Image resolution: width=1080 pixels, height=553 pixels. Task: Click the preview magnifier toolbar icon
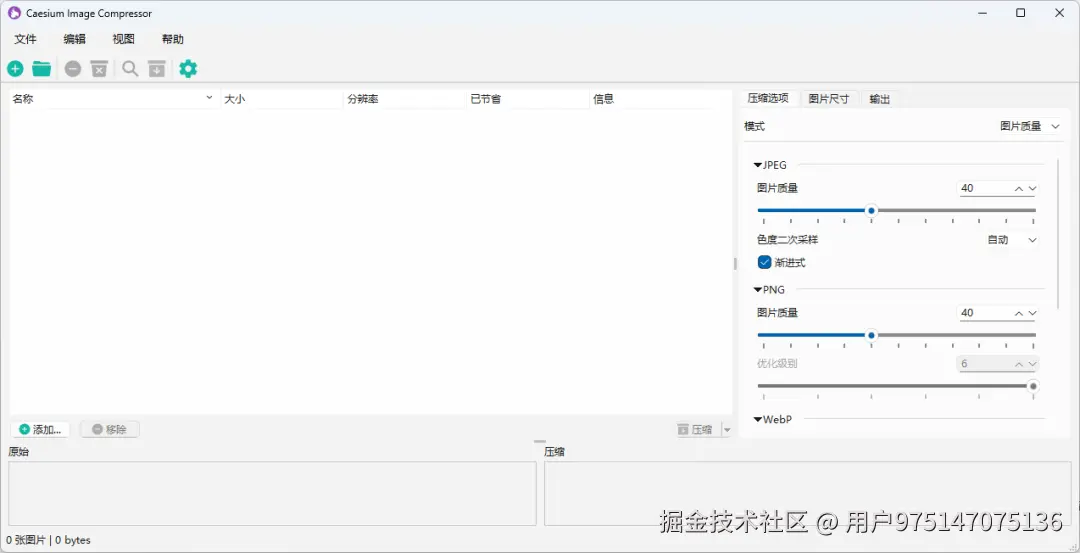click(130, 69)
